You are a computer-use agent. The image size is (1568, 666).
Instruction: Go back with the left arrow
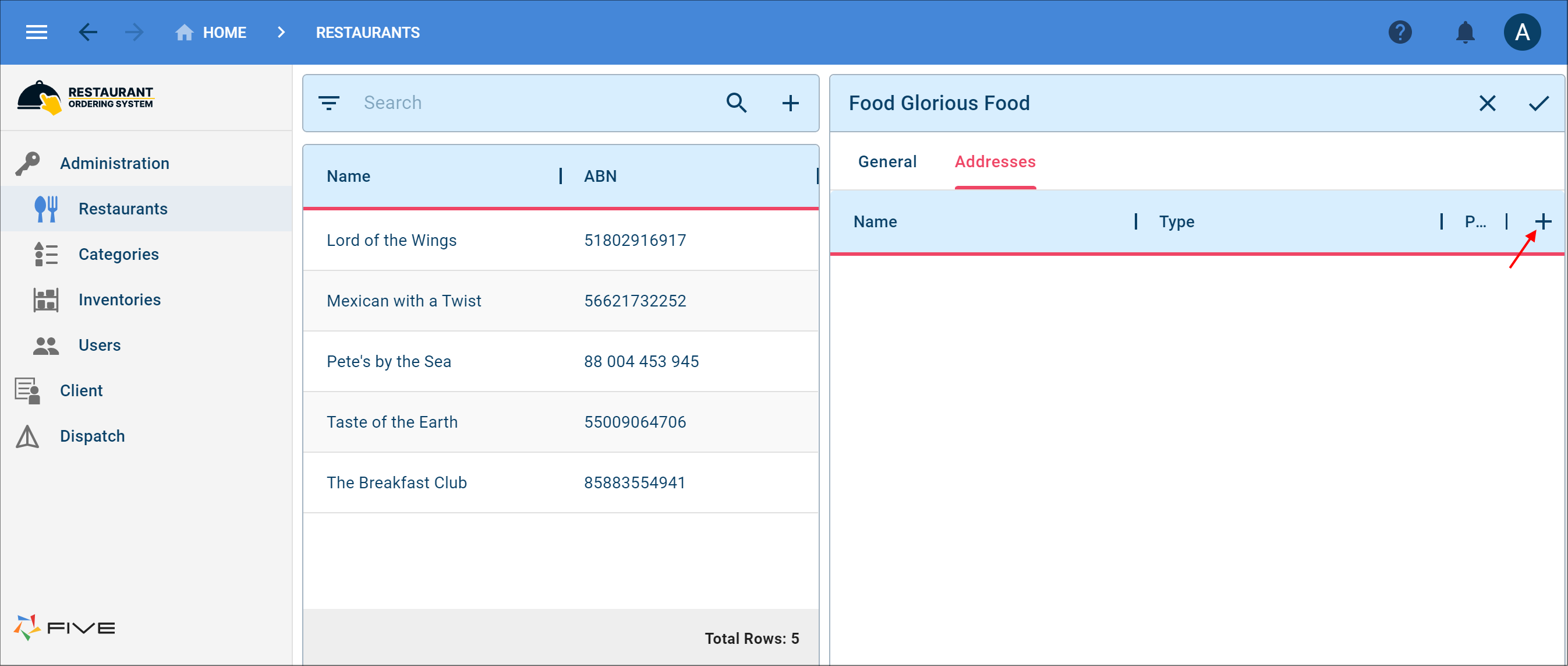coord(88,32)
